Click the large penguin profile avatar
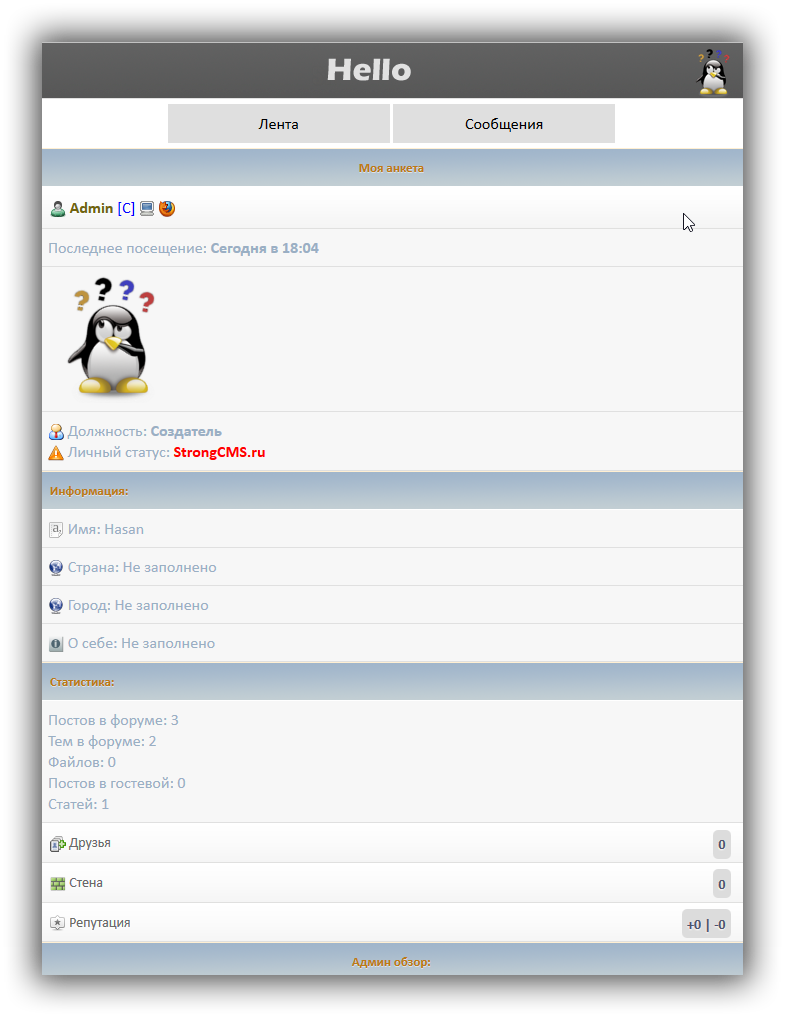Screen dimensions: 785x1017 pos(110,337)
